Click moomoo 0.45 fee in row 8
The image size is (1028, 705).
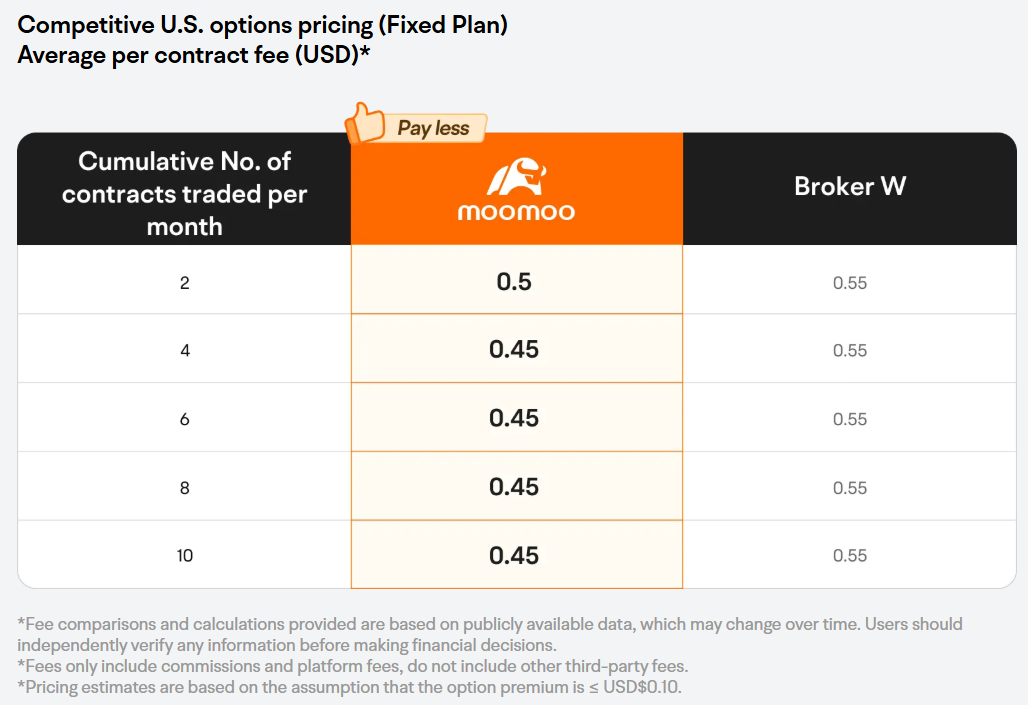coord(514,487)
